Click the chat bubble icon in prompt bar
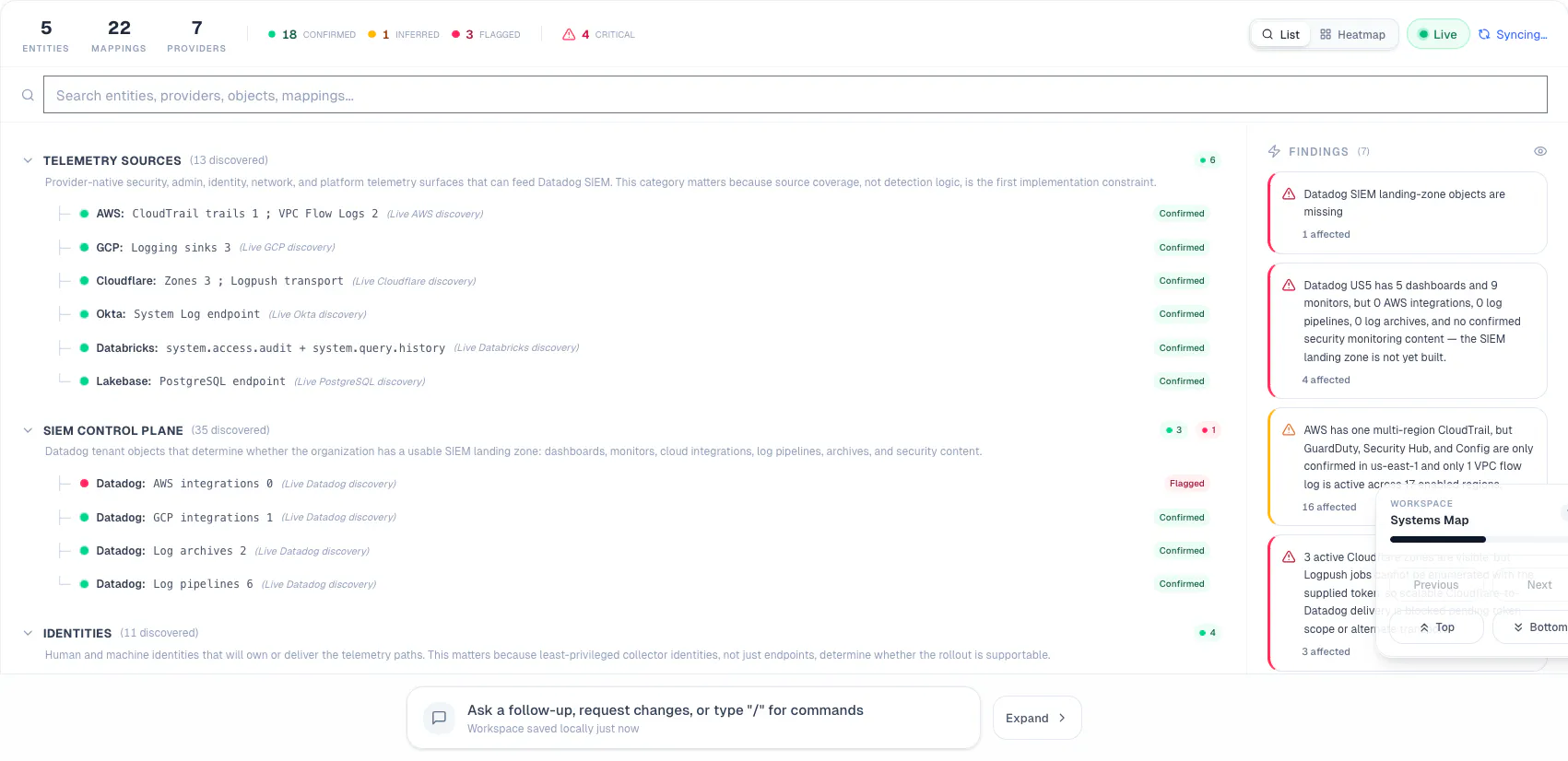1568x761 pixels. [439, 718]
